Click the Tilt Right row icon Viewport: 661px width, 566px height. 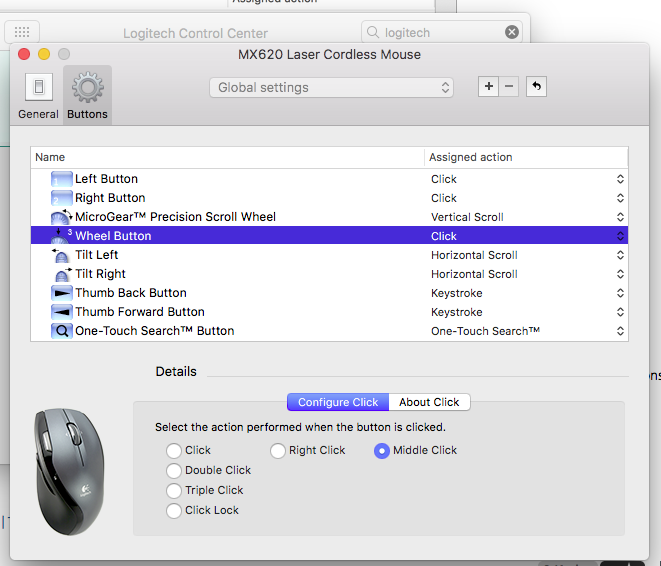tap(62, 274)
